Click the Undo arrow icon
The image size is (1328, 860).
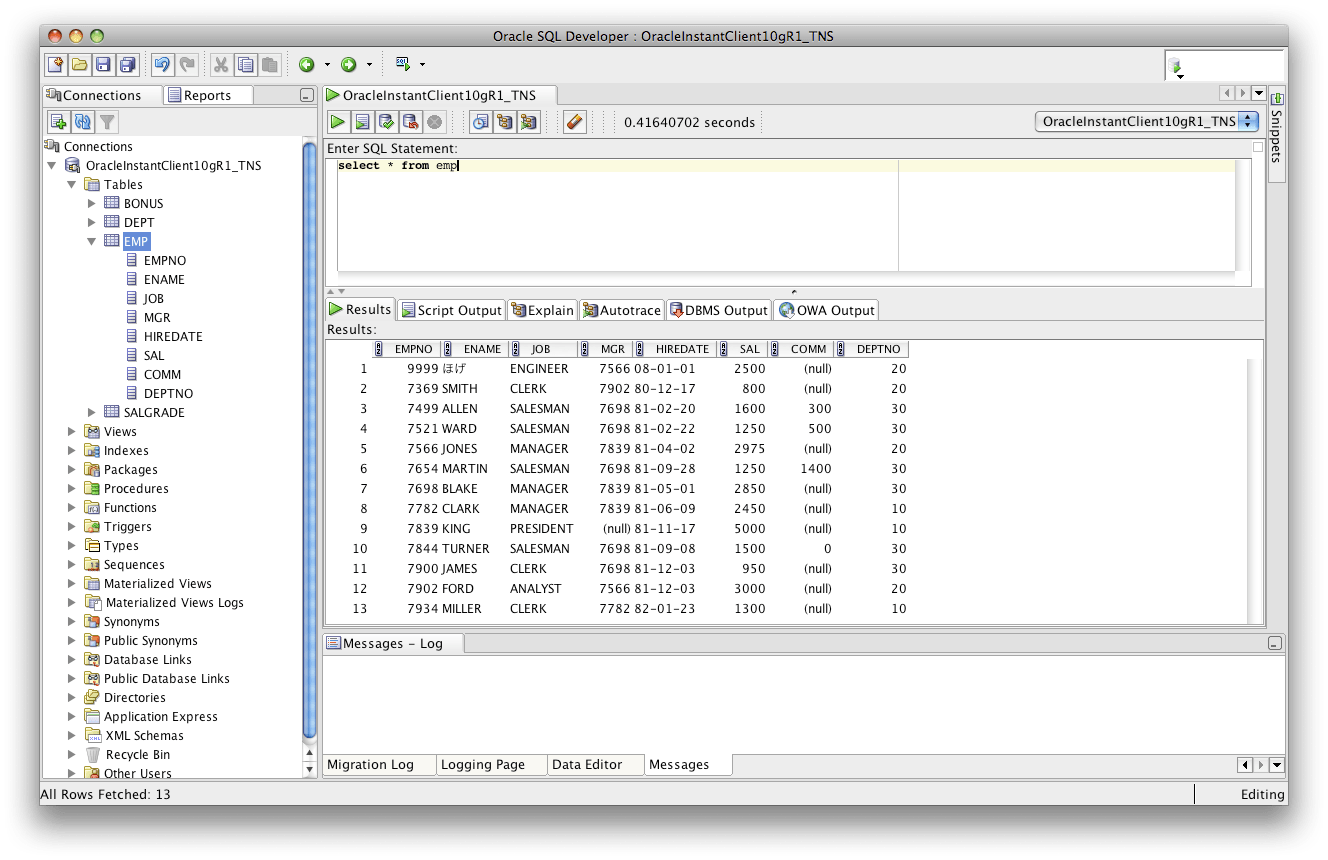[x=162, y=65]
